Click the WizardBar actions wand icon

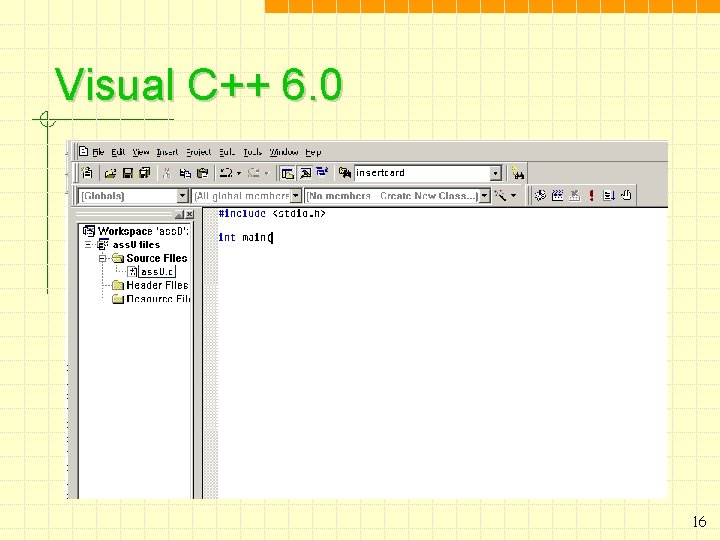[501, 196]
